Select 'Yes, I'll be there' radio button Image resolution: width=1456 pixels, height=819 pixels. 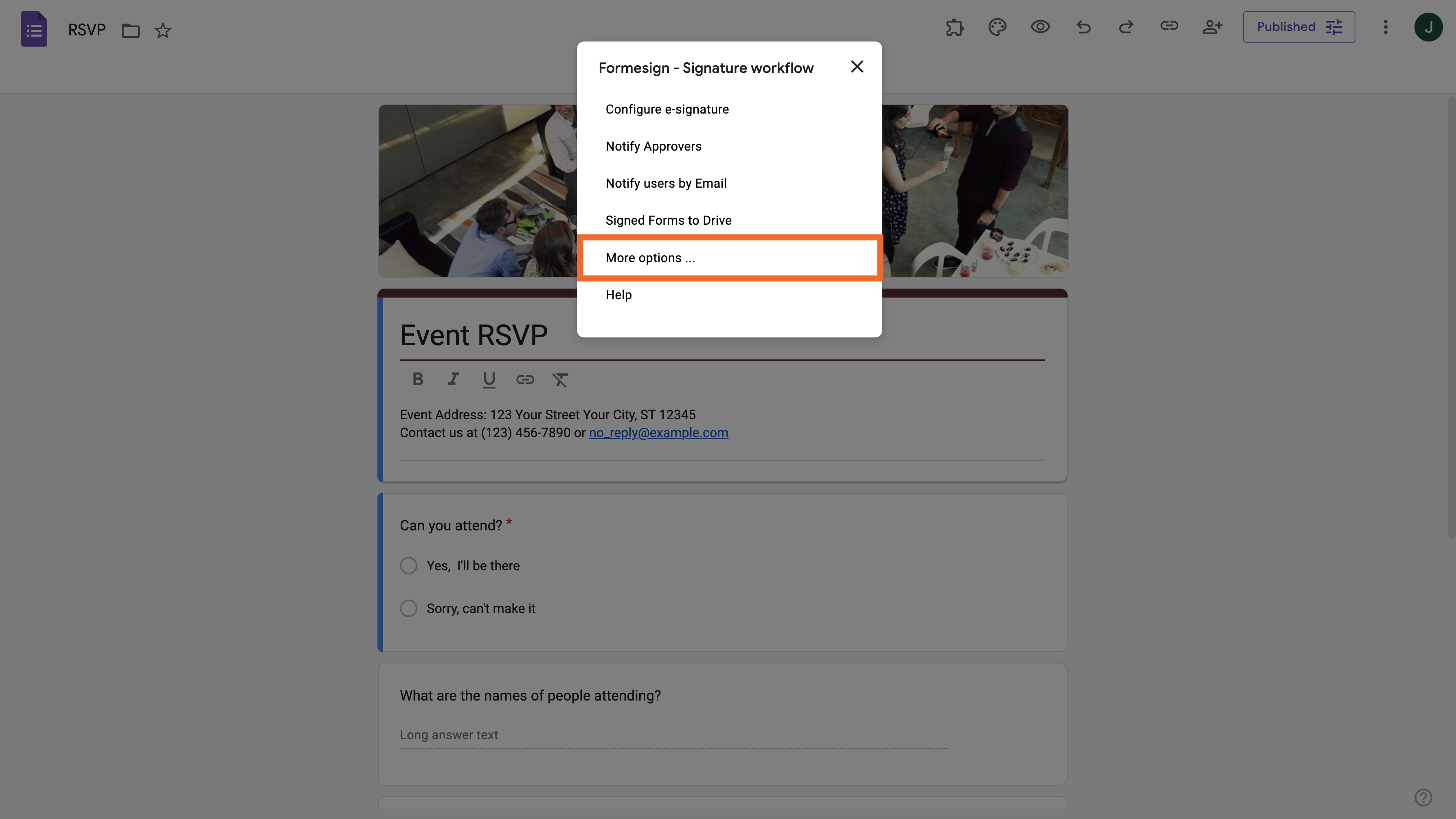pyautogui.click(x=409, y=566)
